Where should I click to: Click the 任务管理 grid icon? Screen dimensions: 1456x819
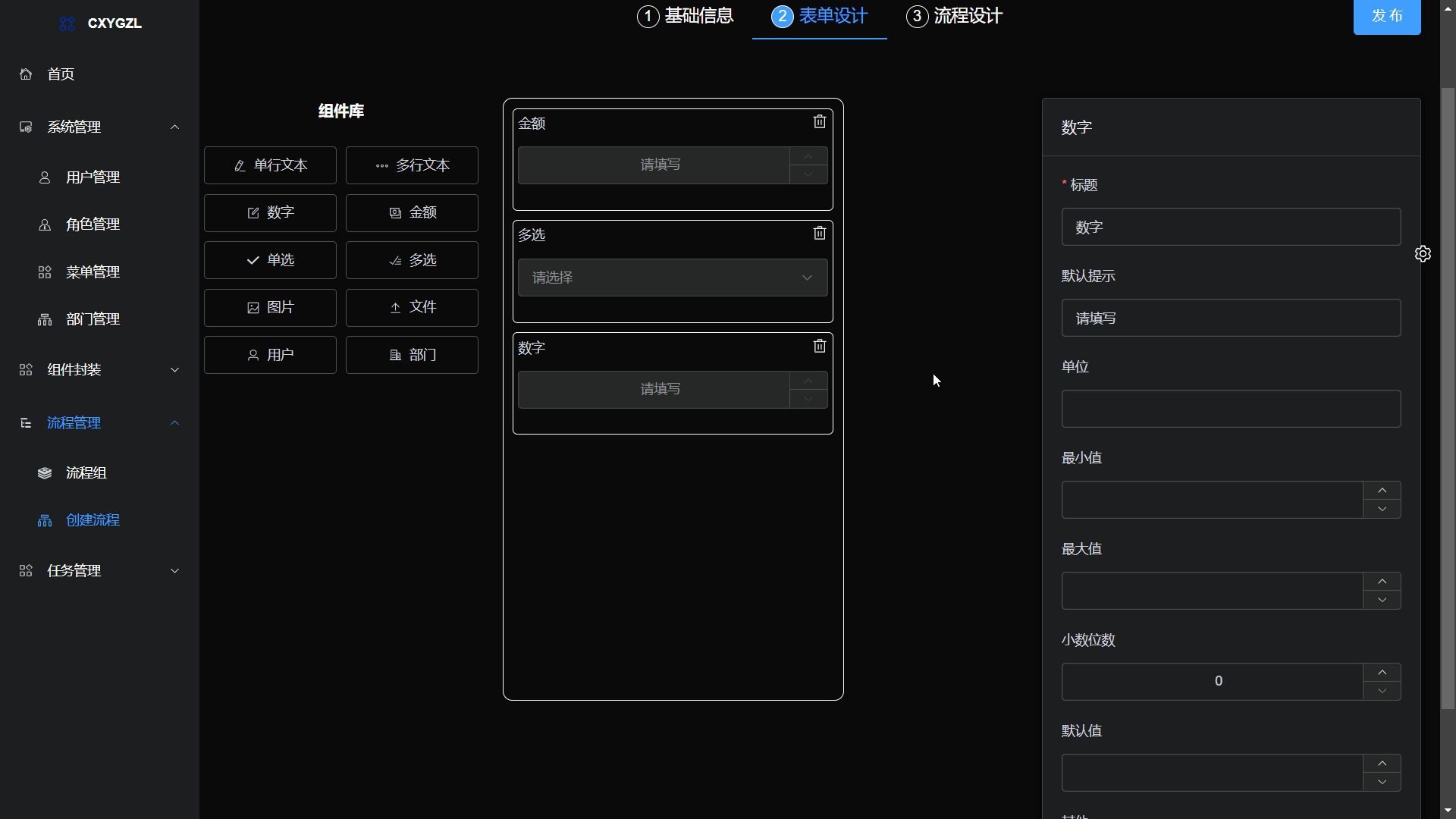coord(26,571)
